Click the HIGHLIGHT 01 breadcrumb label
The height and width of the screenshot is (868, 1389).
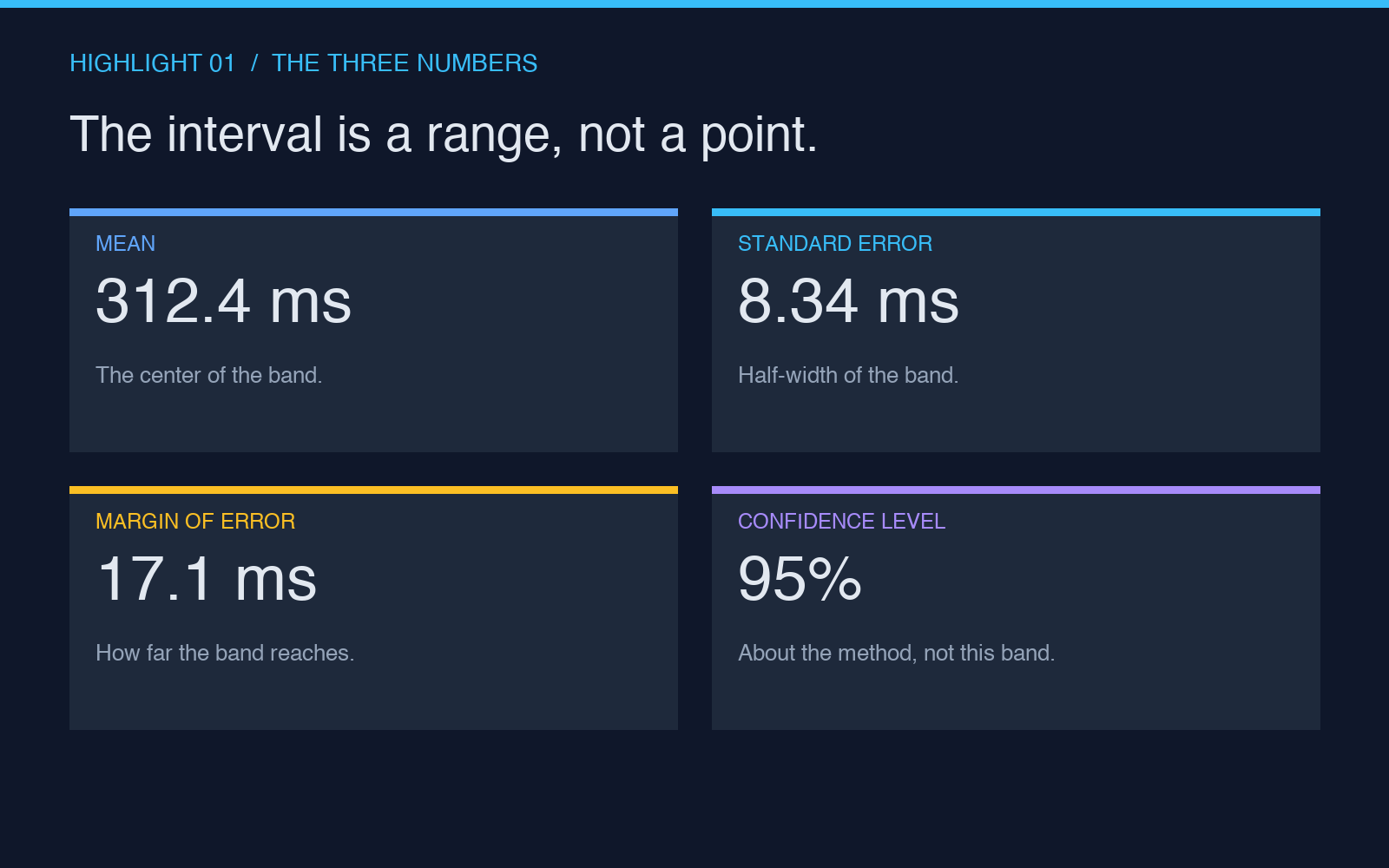pyautogui.click(x=152, y=63)
